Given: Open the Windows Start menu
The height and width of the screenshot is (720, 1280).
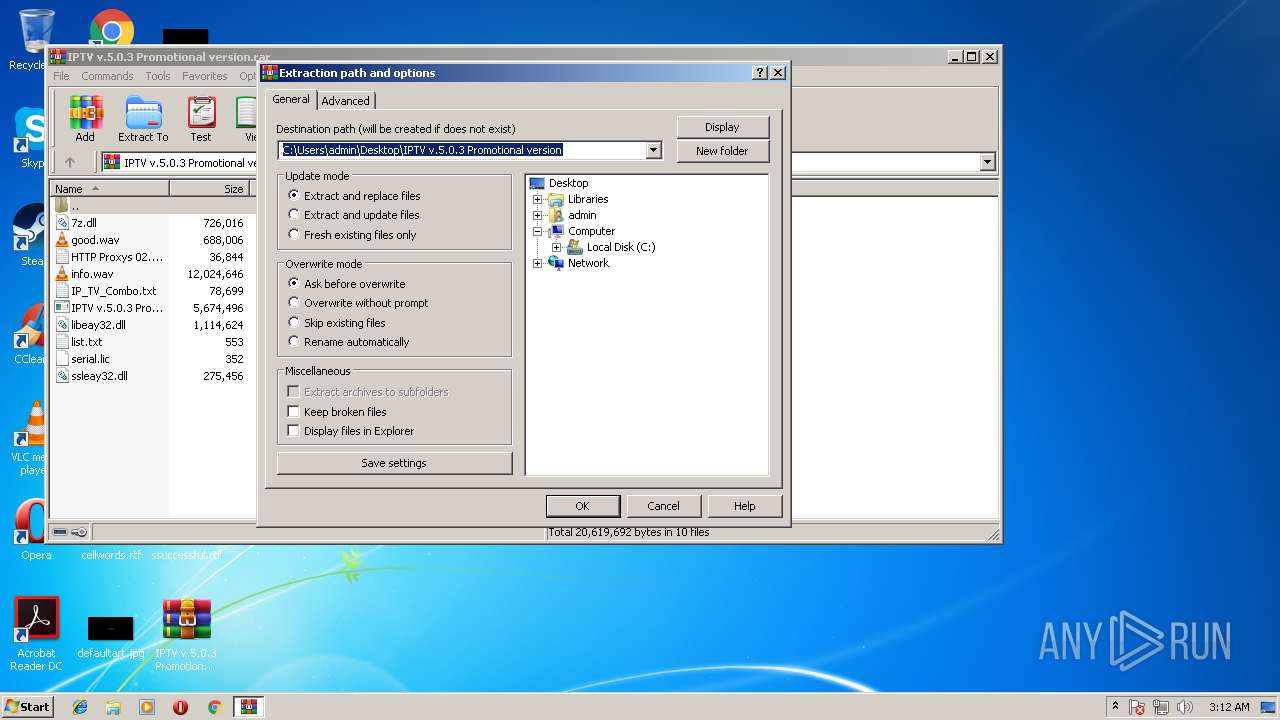Looking at the screenshot, I should (28, 706).
